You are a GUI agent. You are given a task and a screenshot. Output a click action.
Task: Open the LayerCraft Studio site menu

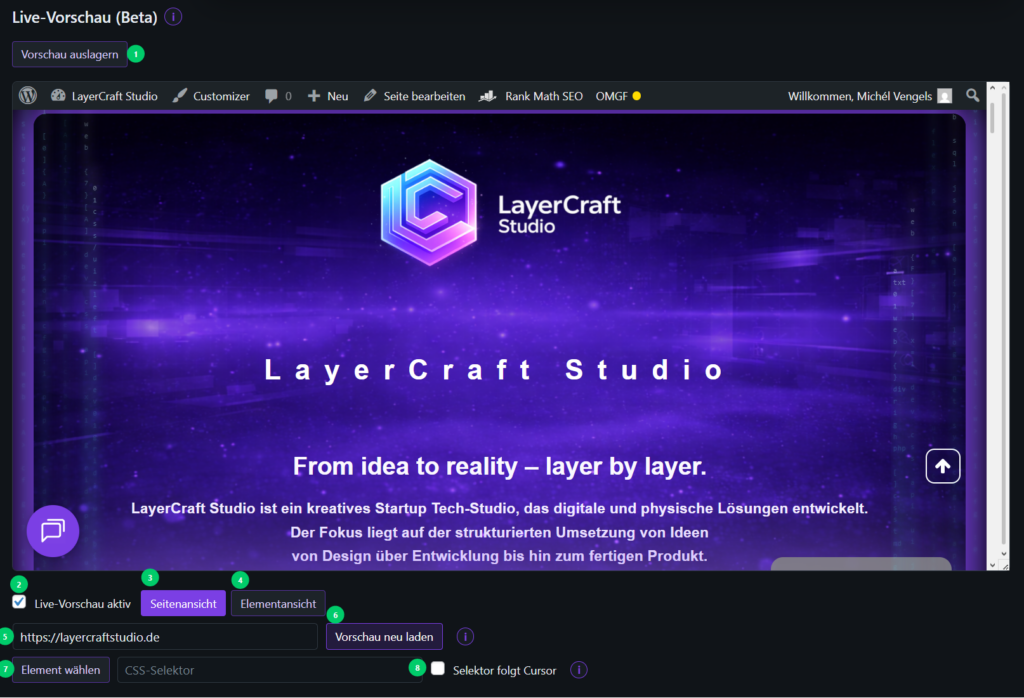tap(104, 96)
